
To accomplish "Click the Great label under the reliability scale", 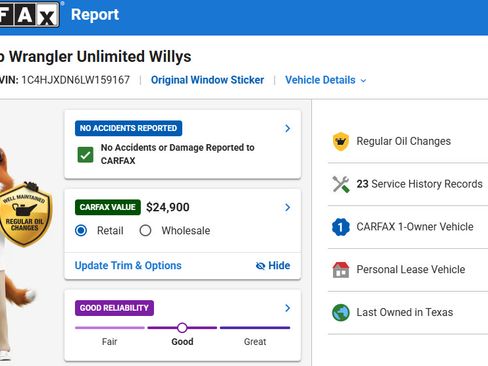I will [255, 342].
